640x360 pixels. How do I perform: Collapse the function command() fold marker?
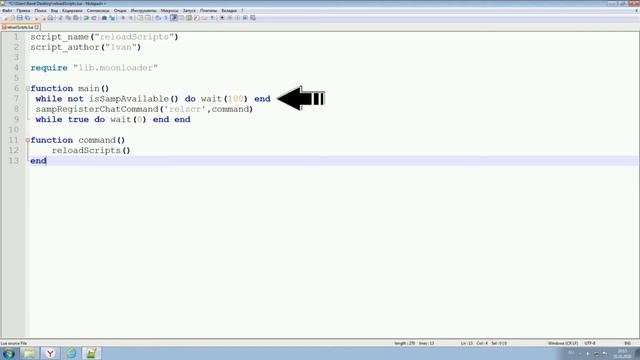tap(28, 140)
